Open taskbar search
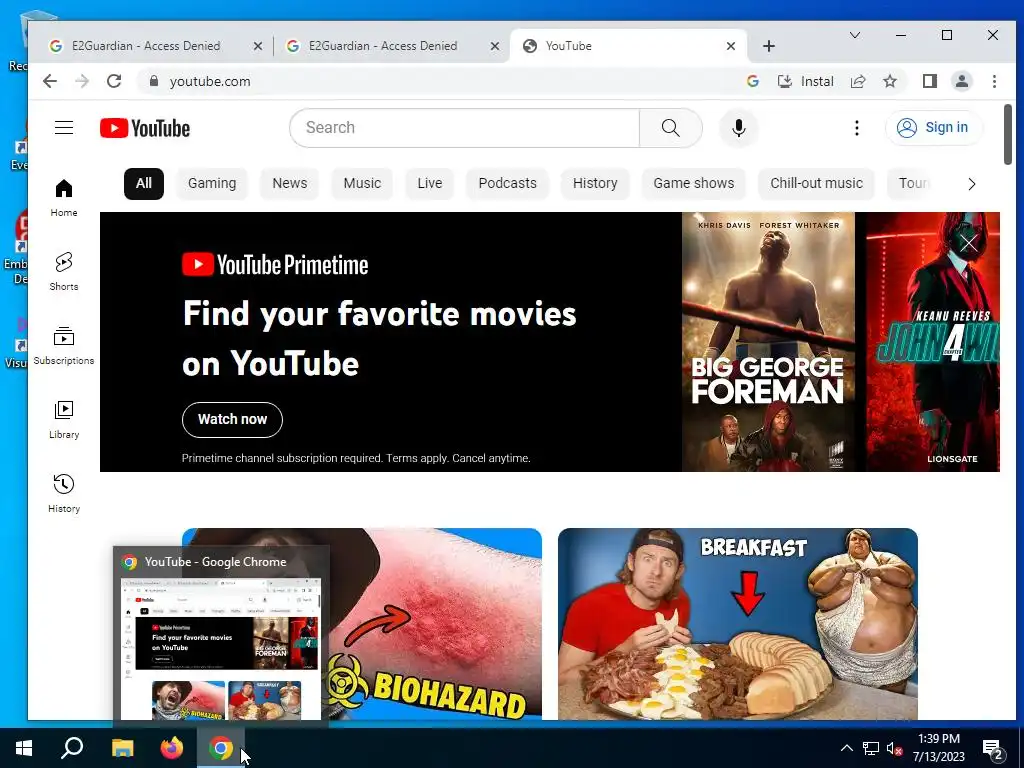 [72, 748]
